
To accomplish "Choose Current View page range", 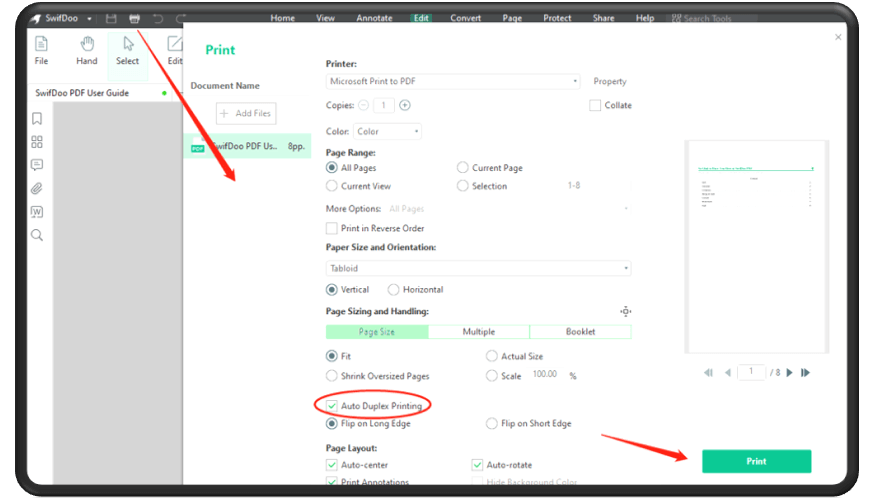I will [332, 186].
